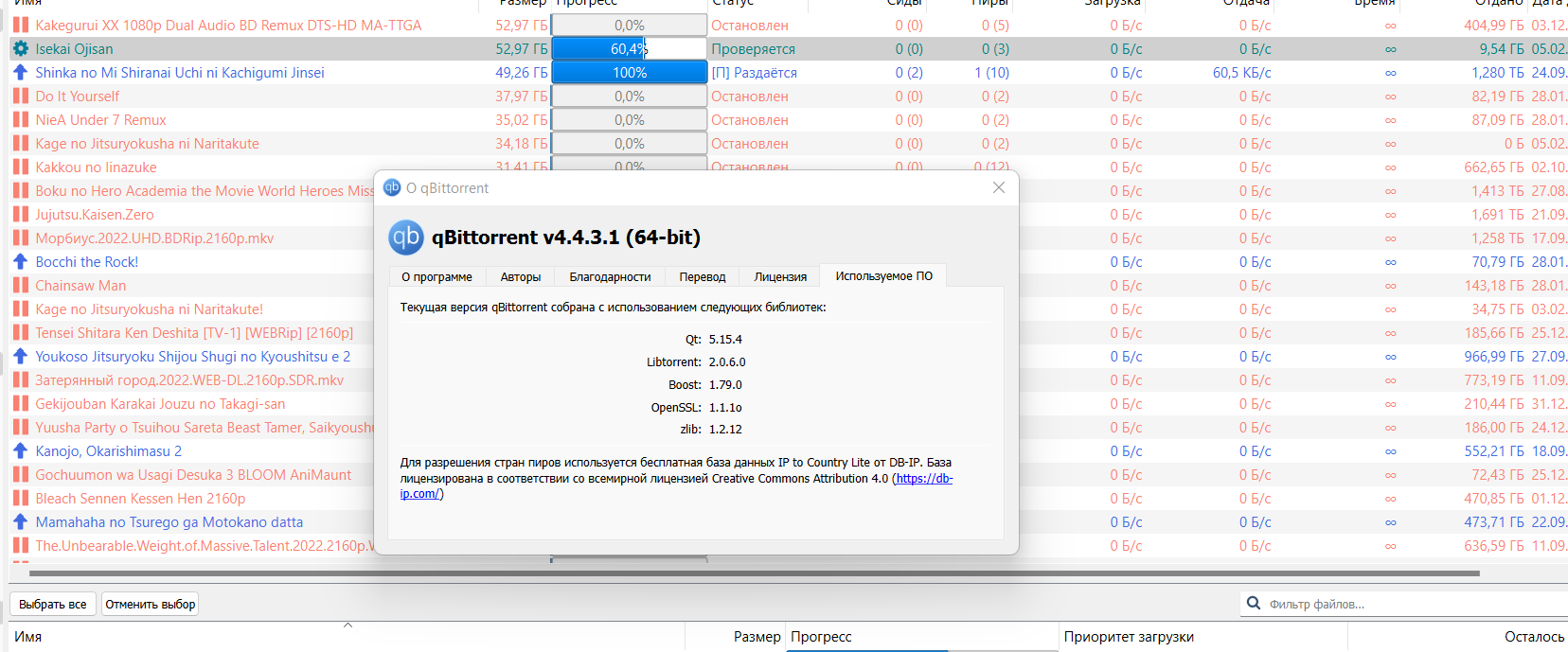The height and width of the screenshot is (652, 1568).
Task: Open the db-ip.com hyperlink
Action: 923,479
